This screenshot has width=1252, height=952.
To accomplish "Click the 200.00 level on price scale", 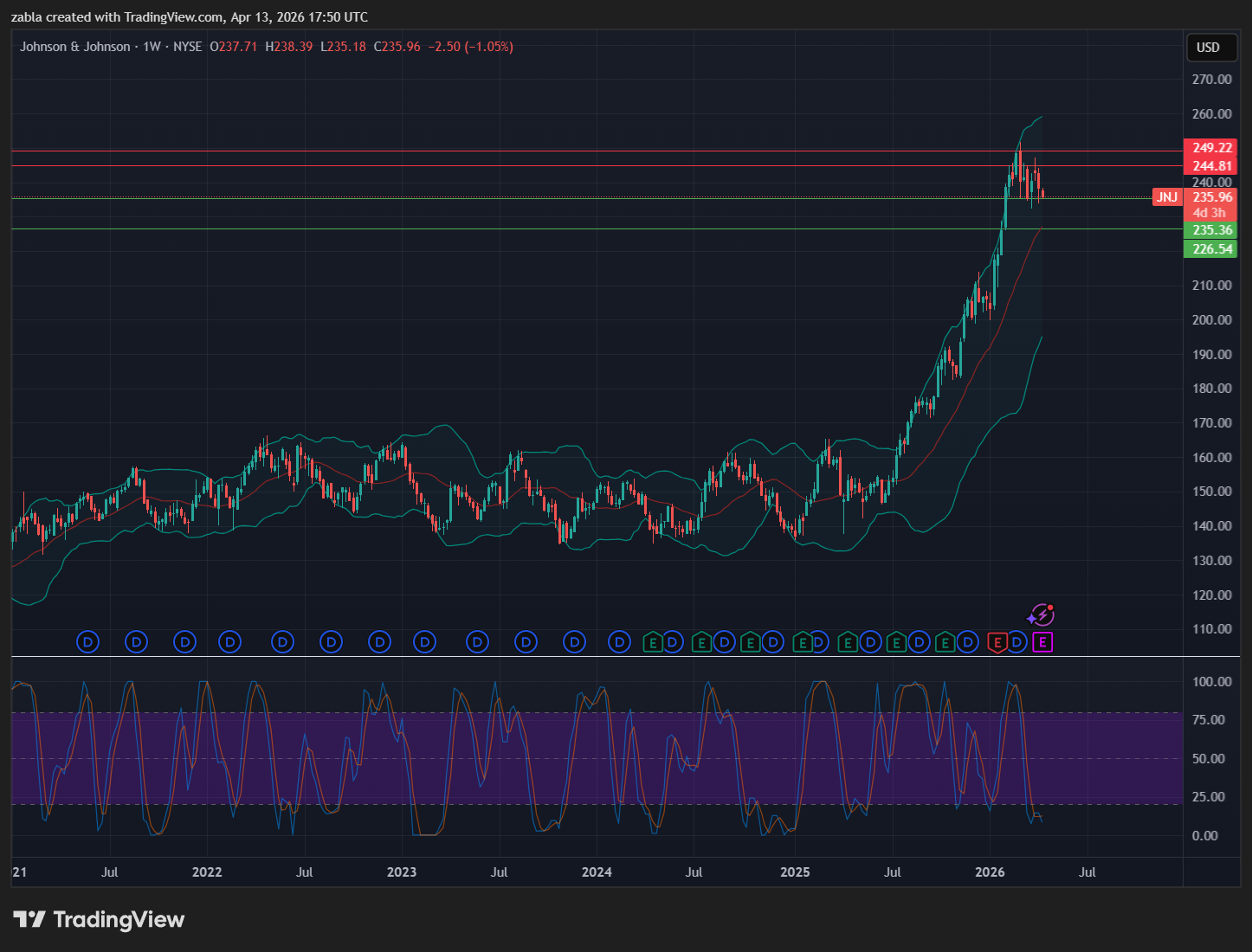I will [x=1211, y=320].
